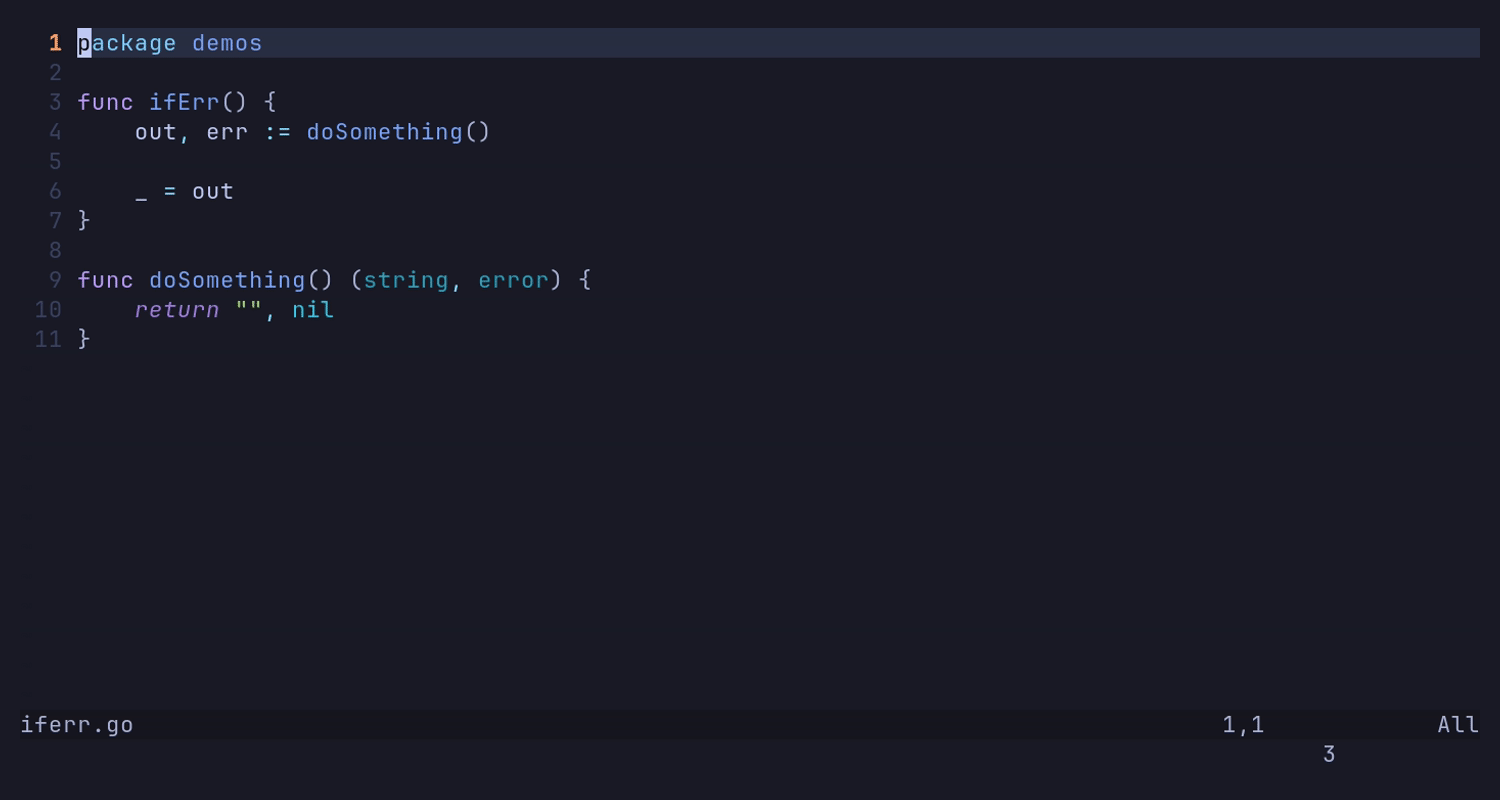The width and height of the screenshot is (1500, 800).
Task: Click line number 11 in the gutter
Action: (48, 339)
